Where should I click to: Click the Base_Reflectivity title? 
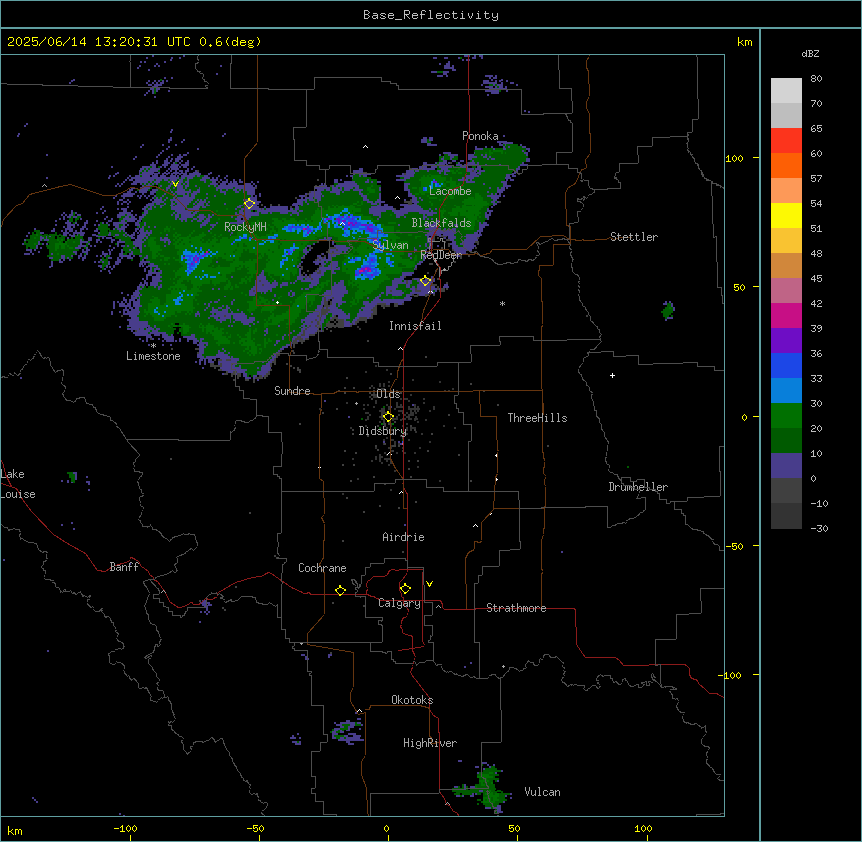pos(431,15)
